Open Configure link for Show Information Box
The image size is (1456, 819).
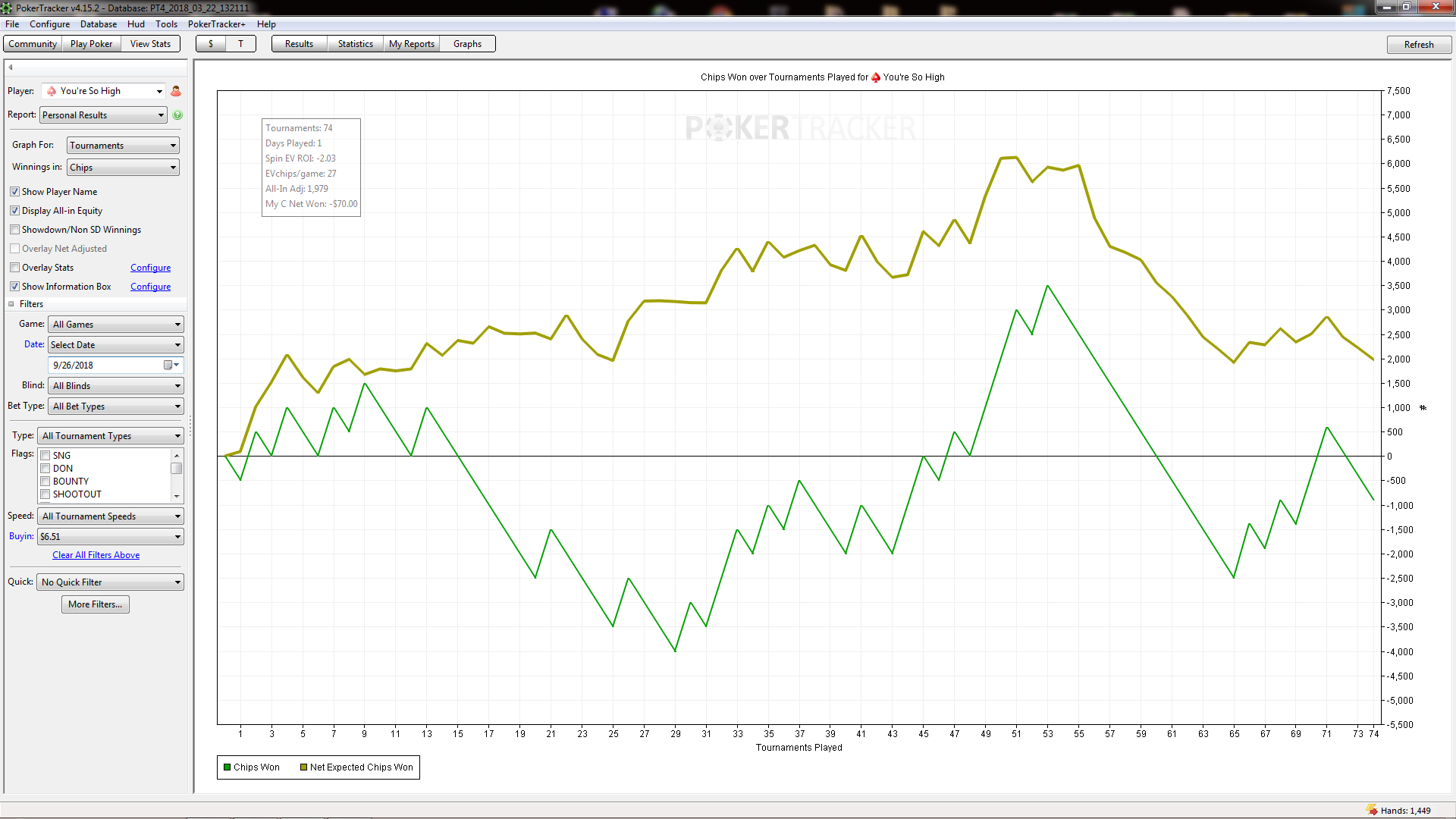click(x=151, y=287)
